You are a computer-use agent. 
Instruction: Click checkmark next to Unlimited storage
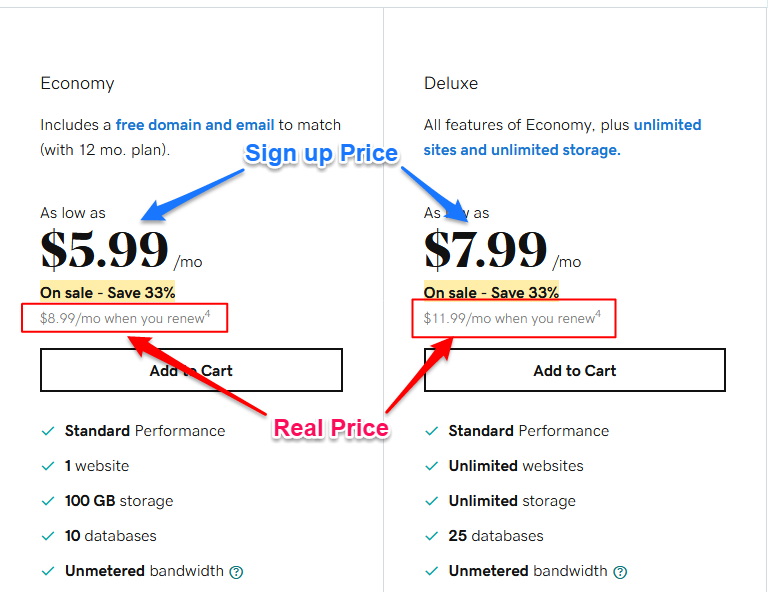pos(432,501)
